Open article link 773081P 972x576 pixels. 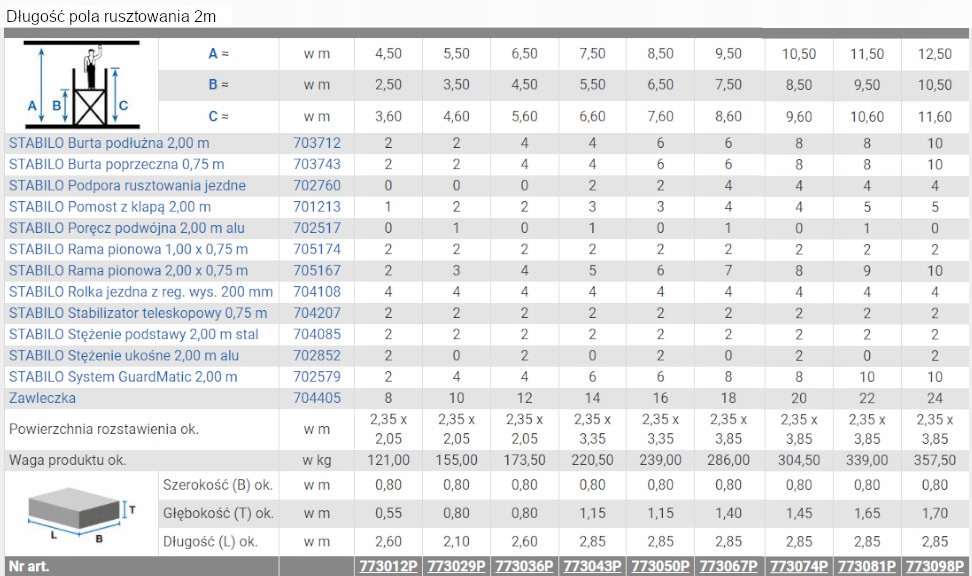(867, 566)
